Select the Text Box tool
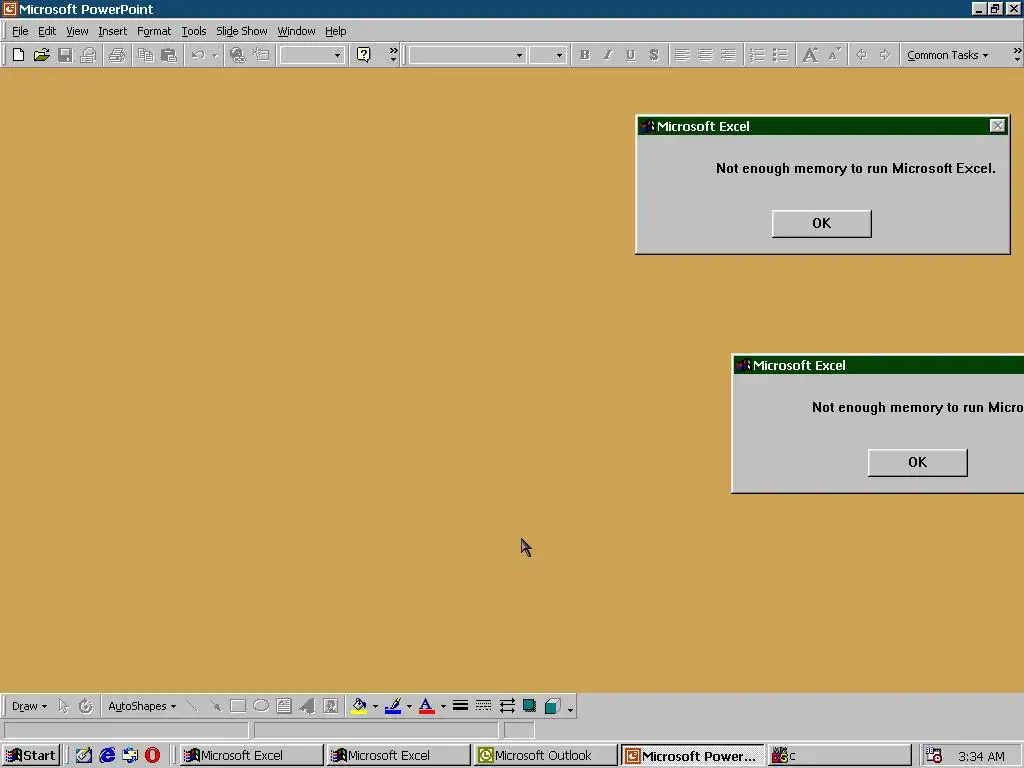This screenshot has height=768, width=1024. 284,706
